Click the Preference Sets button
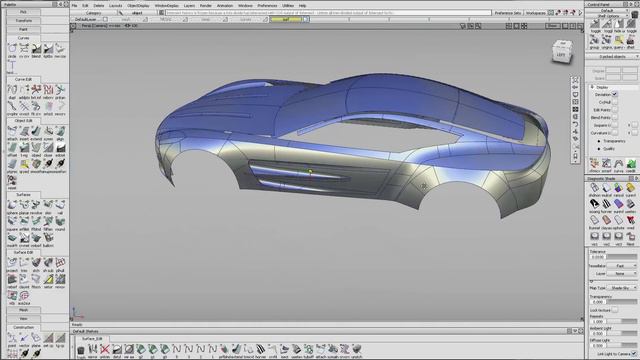This screenshot has width=640, height=360. [x=507, y=13]
